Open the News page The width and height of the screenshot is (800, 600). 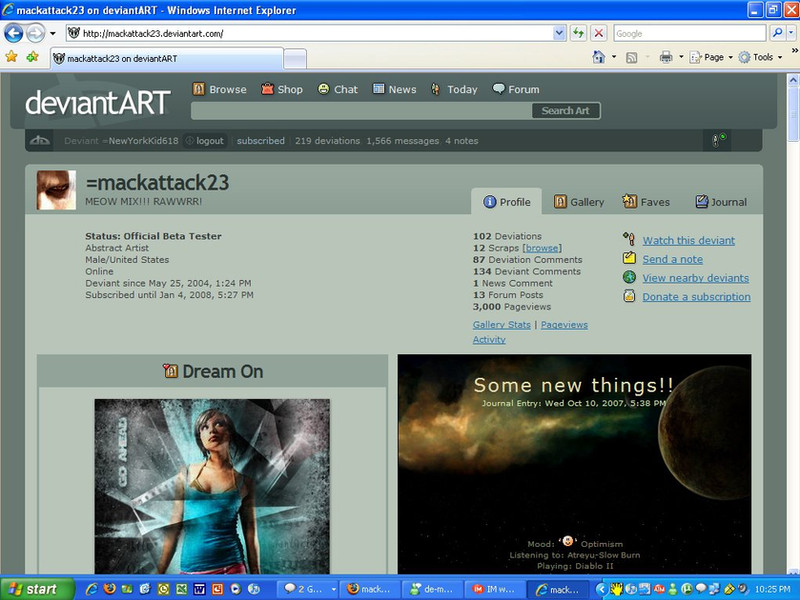click(394, 89)
